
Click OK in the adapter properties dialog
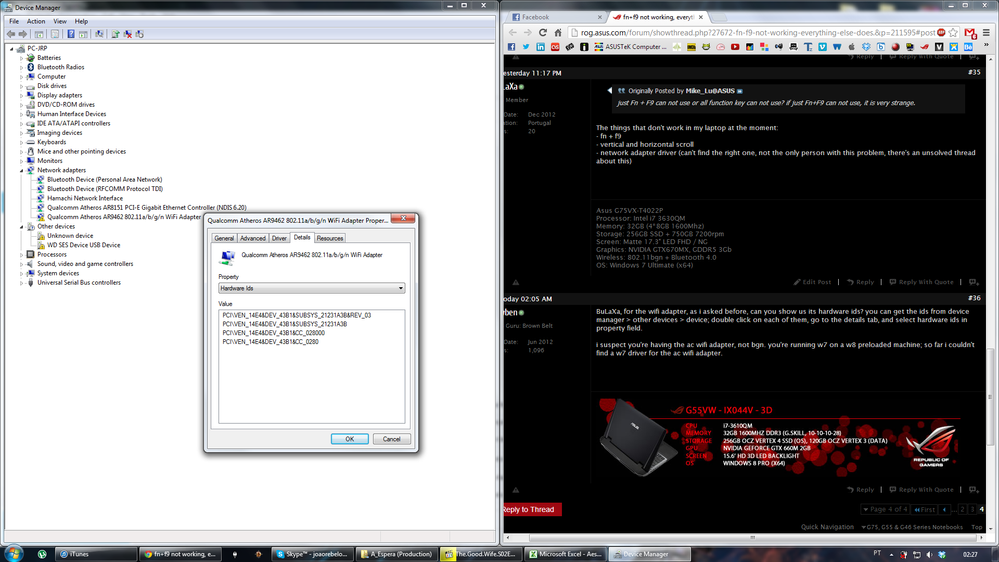(350, 439)
